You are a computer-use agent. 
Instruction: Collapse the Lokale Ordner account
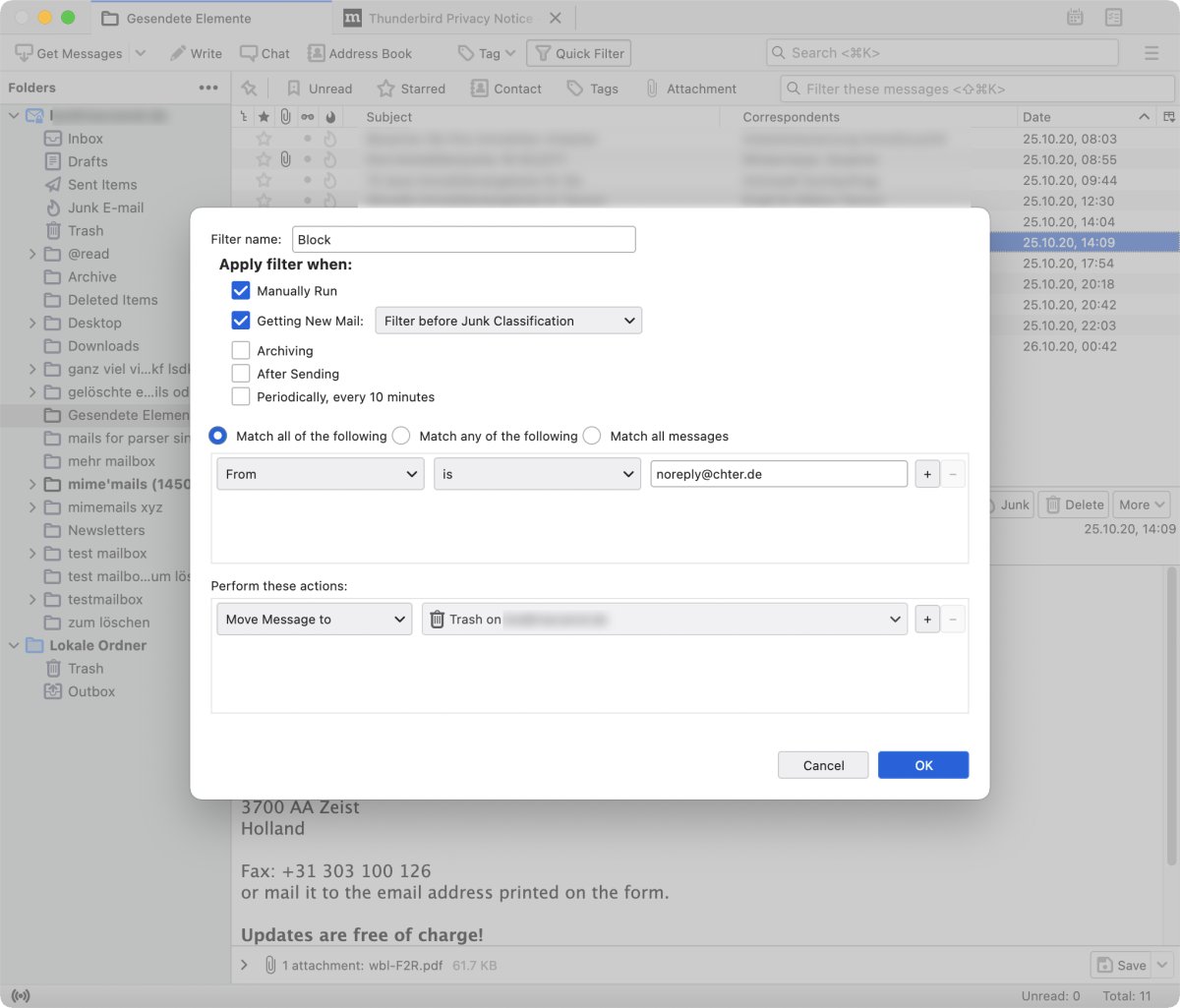point(14,645)
